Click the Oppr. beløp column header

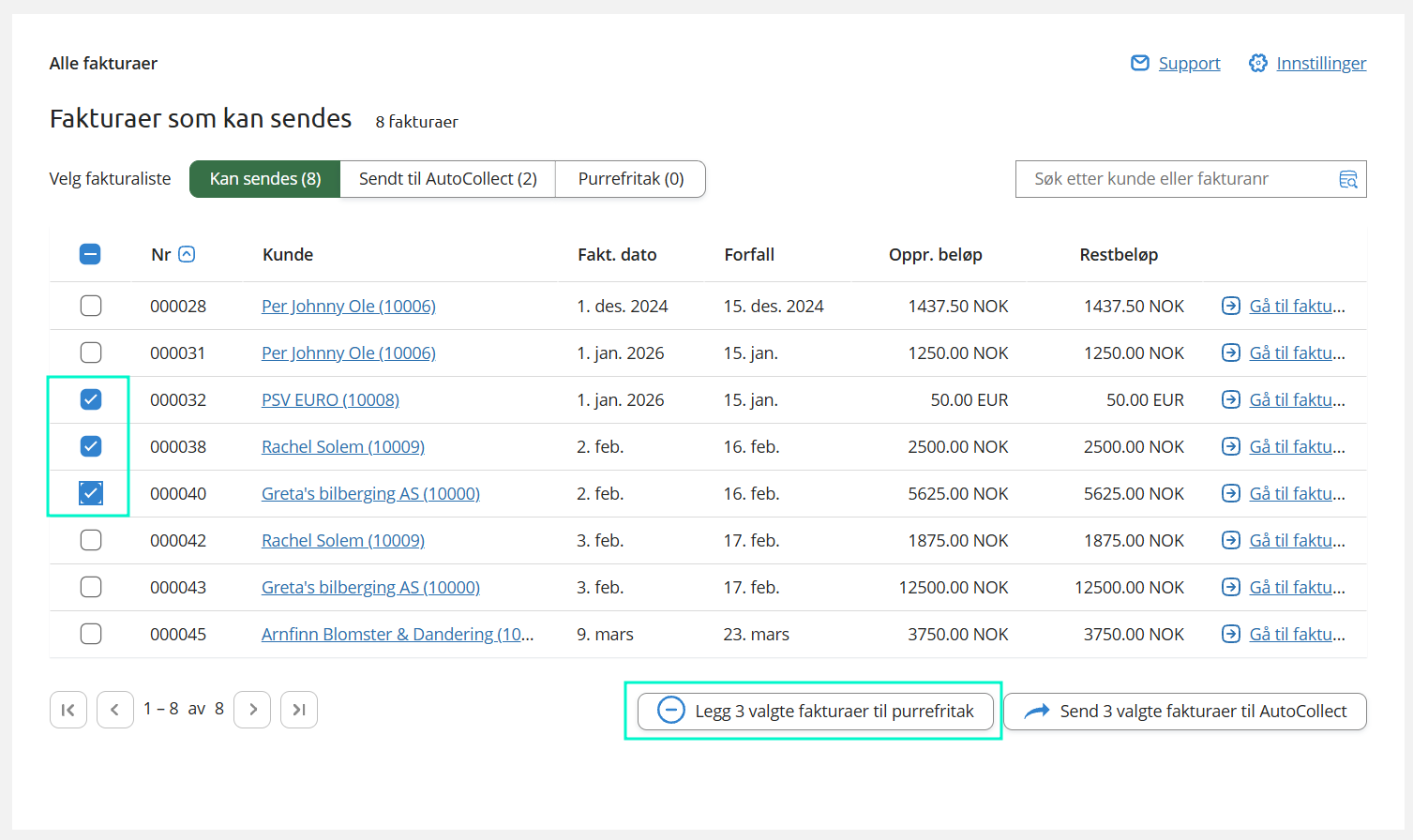click(936, 254)
